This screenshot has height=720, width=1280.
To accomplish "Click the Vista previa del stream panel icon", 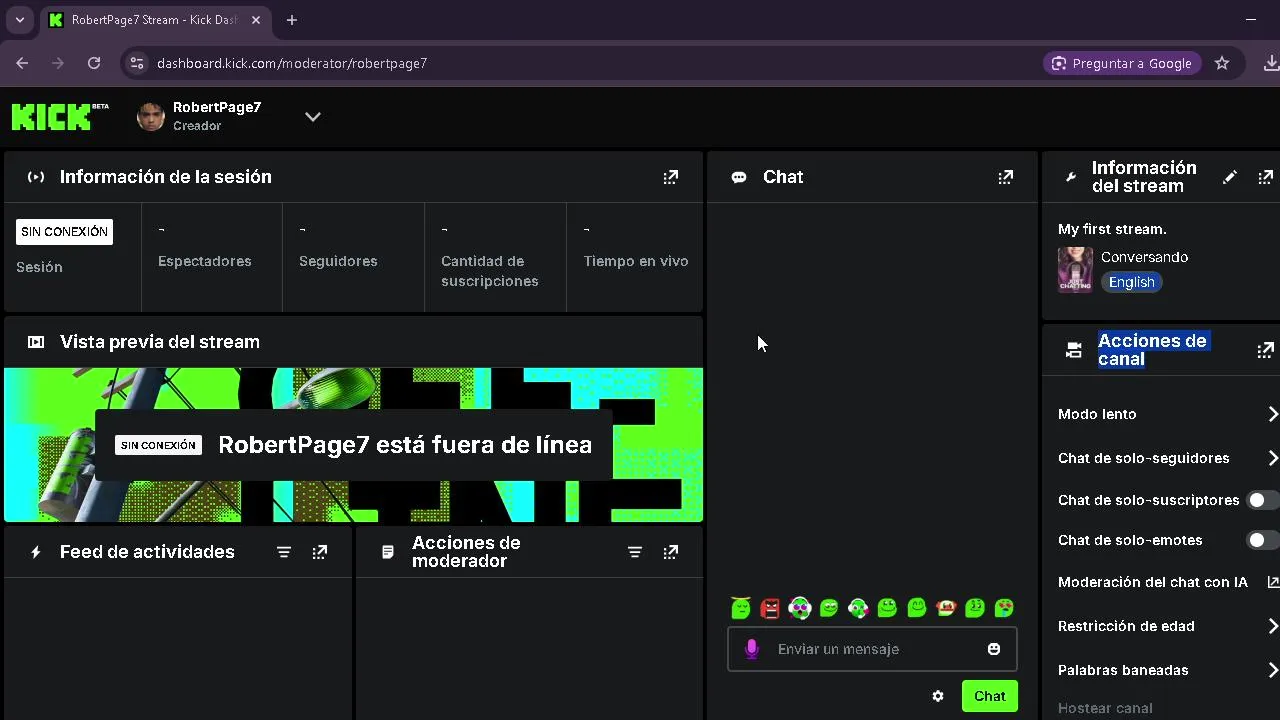I will pyautogui.click(x=36, y=342).
